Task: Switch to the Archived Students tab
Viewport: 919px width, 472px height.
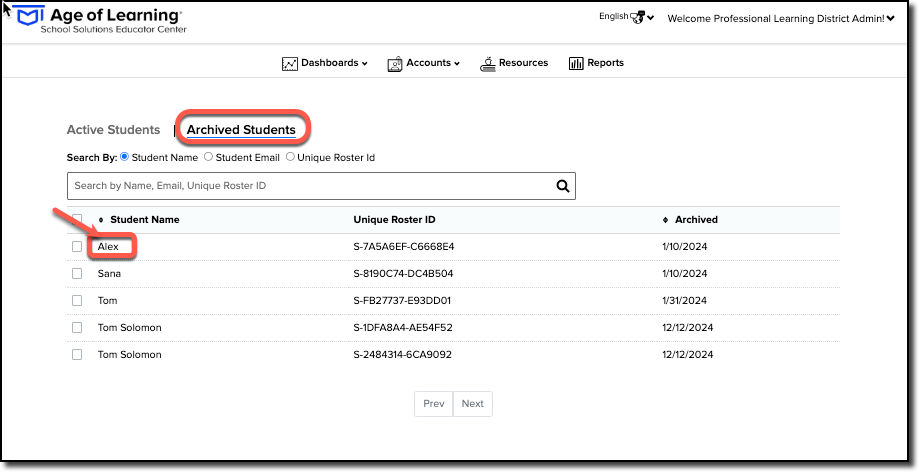Action: coord(241,130)
